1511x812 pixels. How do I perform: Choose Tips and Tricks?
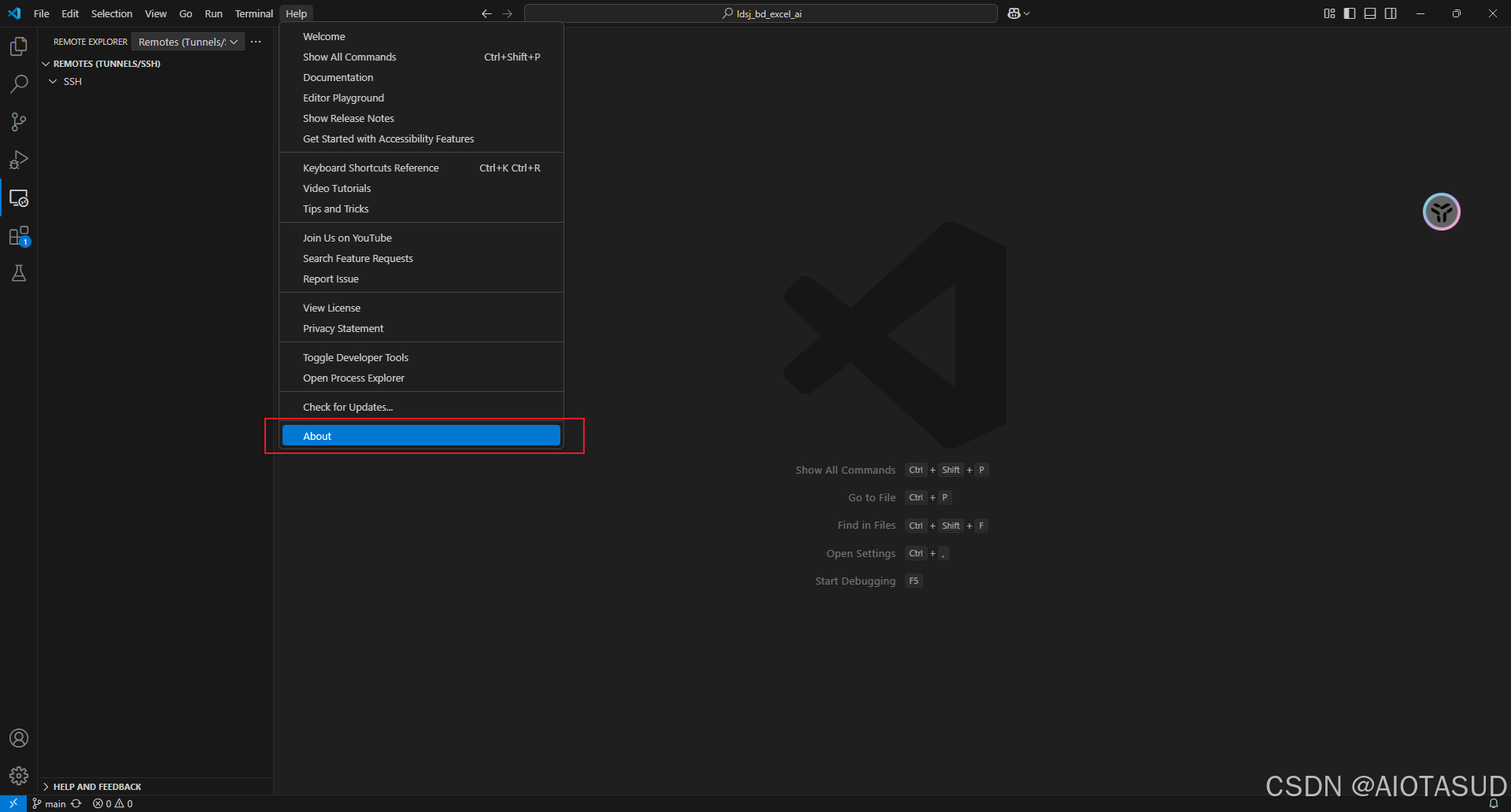[421, 209]
